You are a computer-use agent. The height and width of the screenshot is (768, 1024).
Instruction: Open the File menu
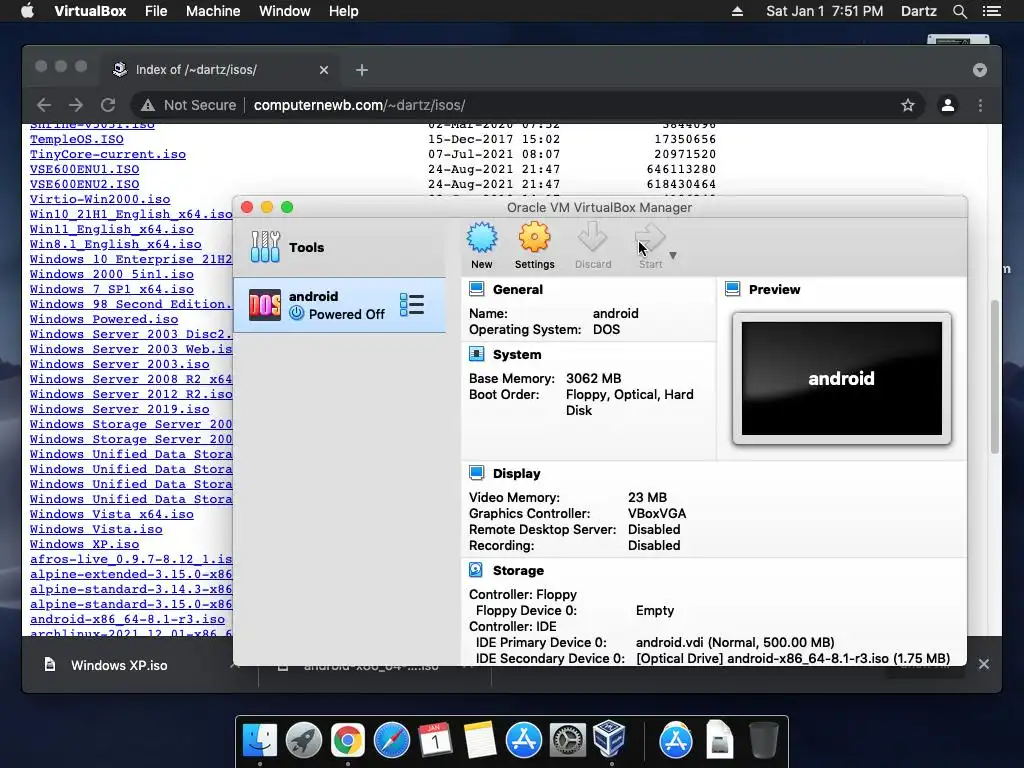156,11
